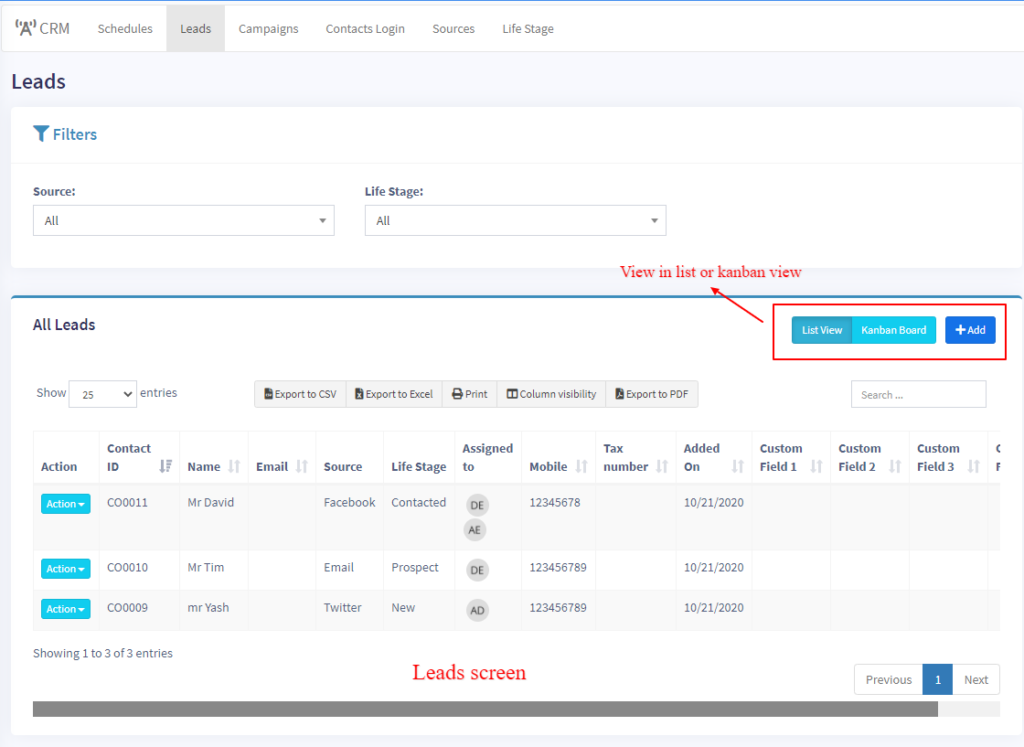Click the Add lead button
The width and height of the screenshot is (1024, 747).
(970, 330)
